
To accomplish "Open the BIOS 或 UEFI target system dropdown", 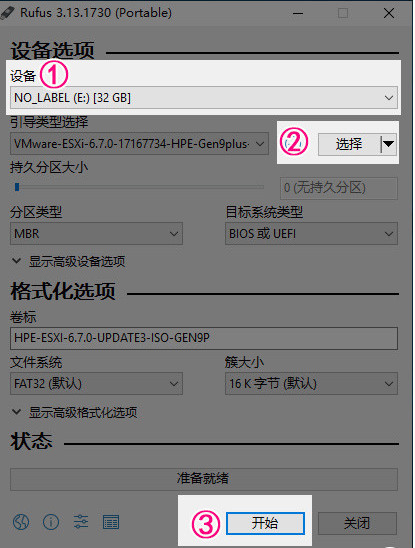I will click(x=312, y=233).
